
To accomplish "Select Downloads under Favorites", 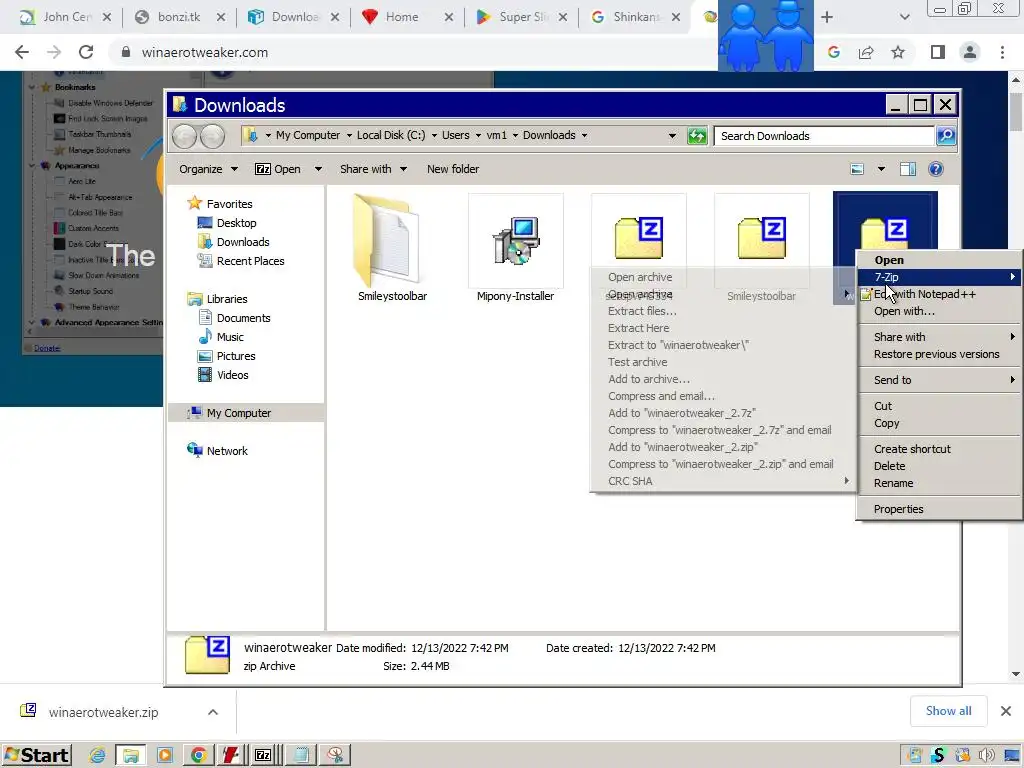I will [234, 242].
